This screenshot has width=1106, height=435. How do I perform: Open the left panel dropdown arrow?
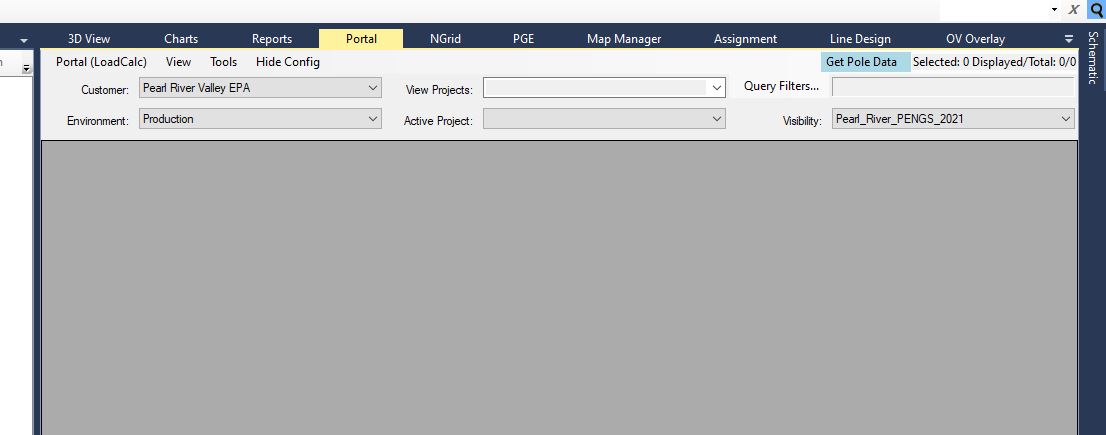pyautogui.click(x=23, y=40)
